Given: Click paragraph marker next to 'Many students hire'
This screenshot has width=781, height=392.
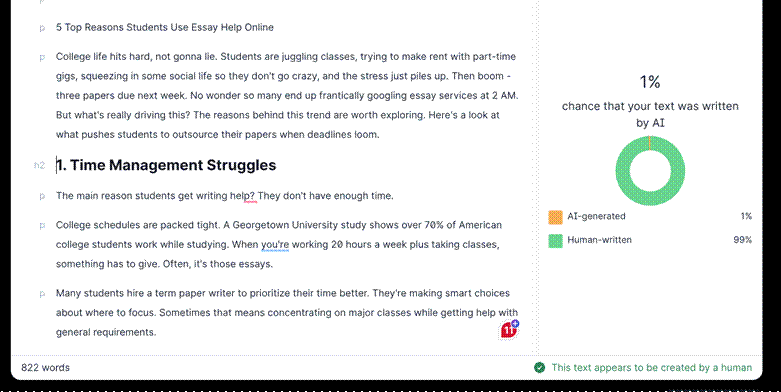Looking at the screenshot, I should coord(42,294).
